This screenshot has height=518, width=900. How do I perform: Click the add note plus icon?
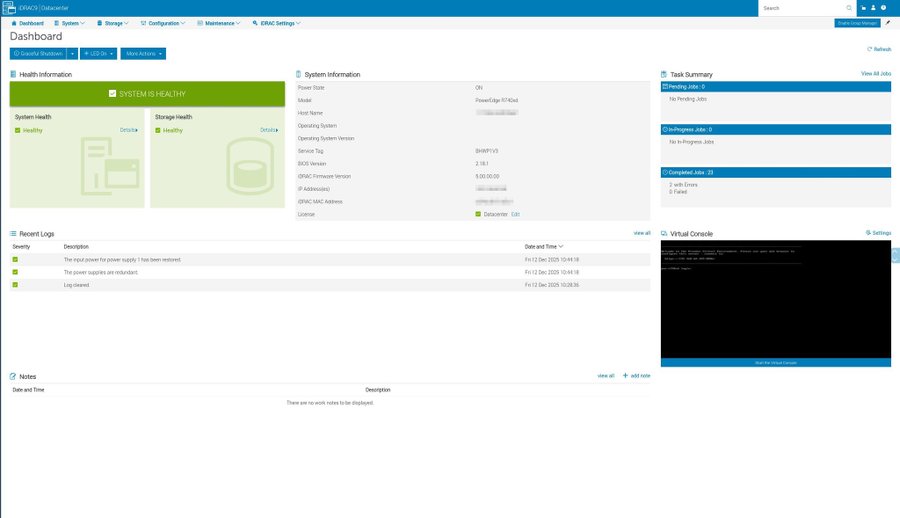pyautogui.click(x=625, y=376)
